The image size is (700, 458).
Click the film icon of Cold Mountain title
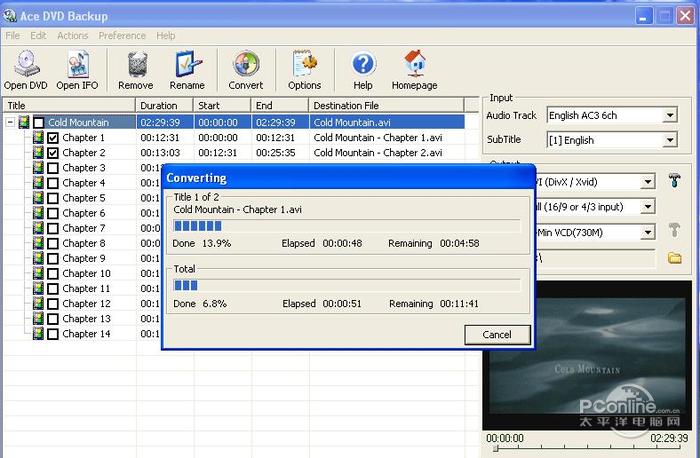24,122
